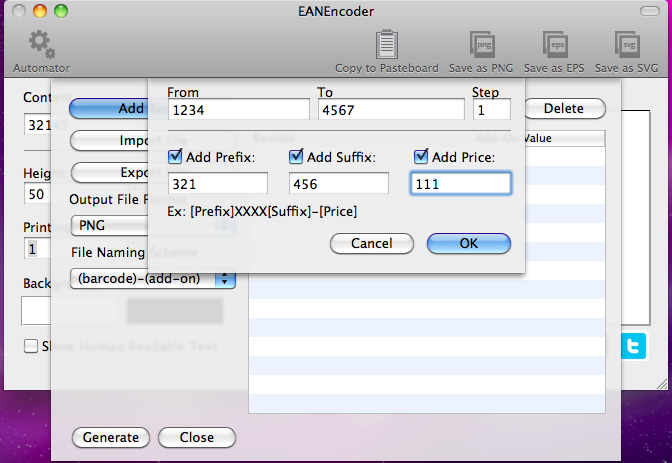The height and width of the screenshot is (463, 672).
Task: Click the Step input field
Action: click(x=492, y=110)
